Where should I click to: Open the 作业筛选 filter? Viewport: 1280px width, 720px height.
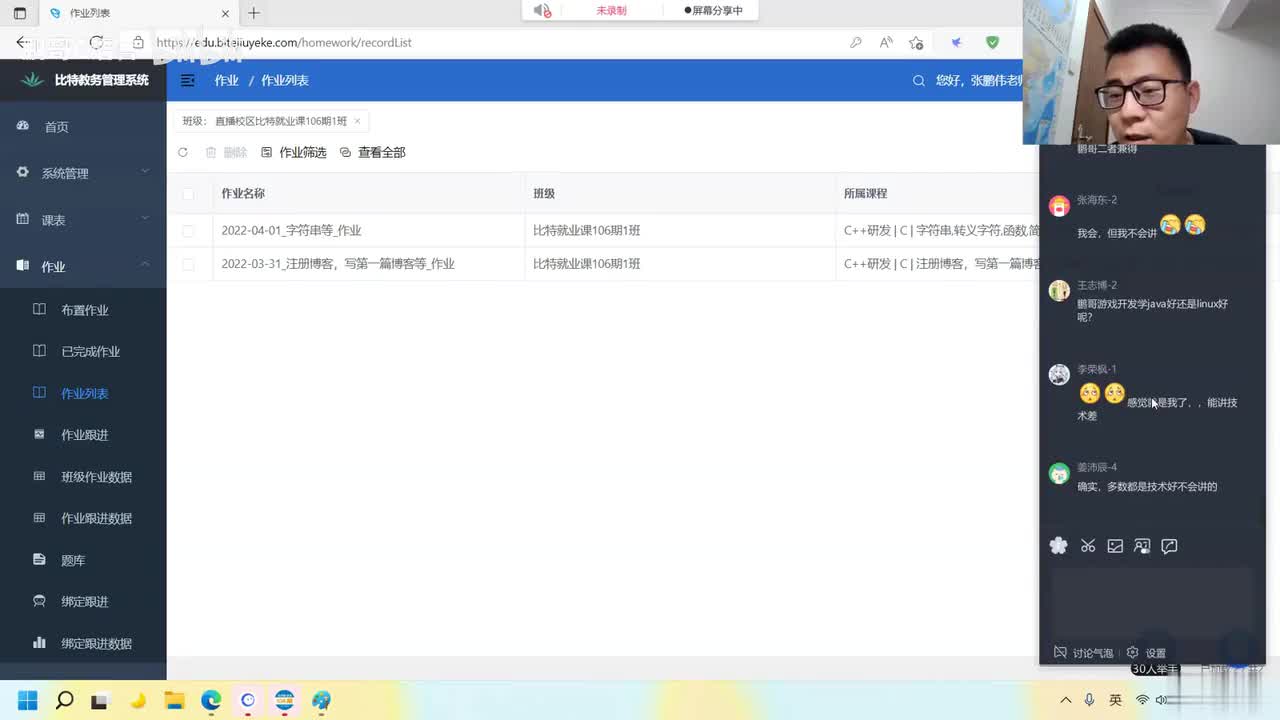tap(294, 152)
